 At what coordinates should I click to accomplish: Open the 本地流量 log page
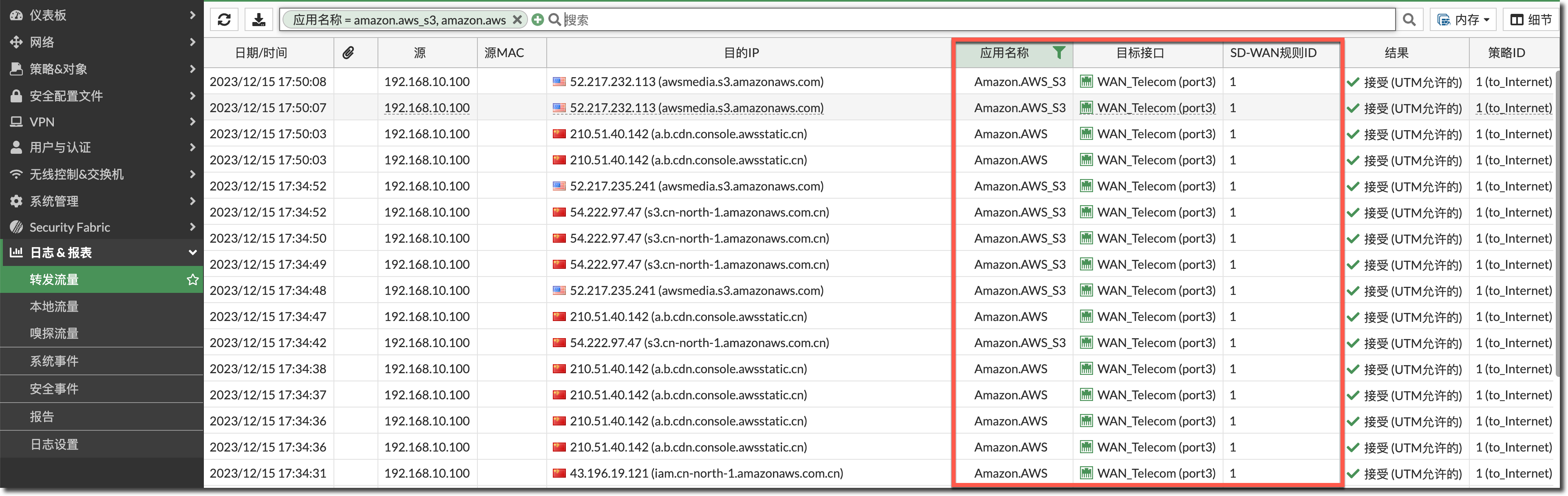tap(55, 306)
